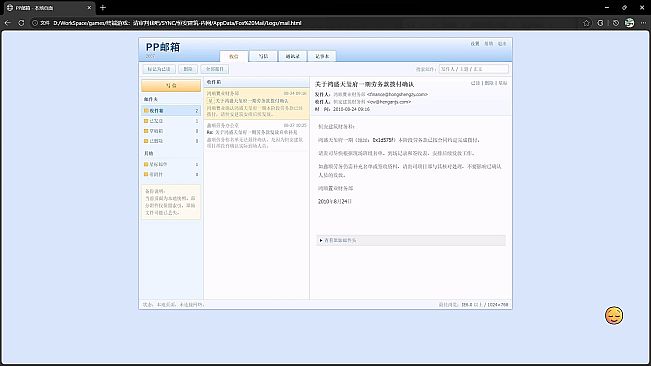Click the 其他 section heading in the sidebar
Screen dimensions: 651x366
click(x=148, y=153)
